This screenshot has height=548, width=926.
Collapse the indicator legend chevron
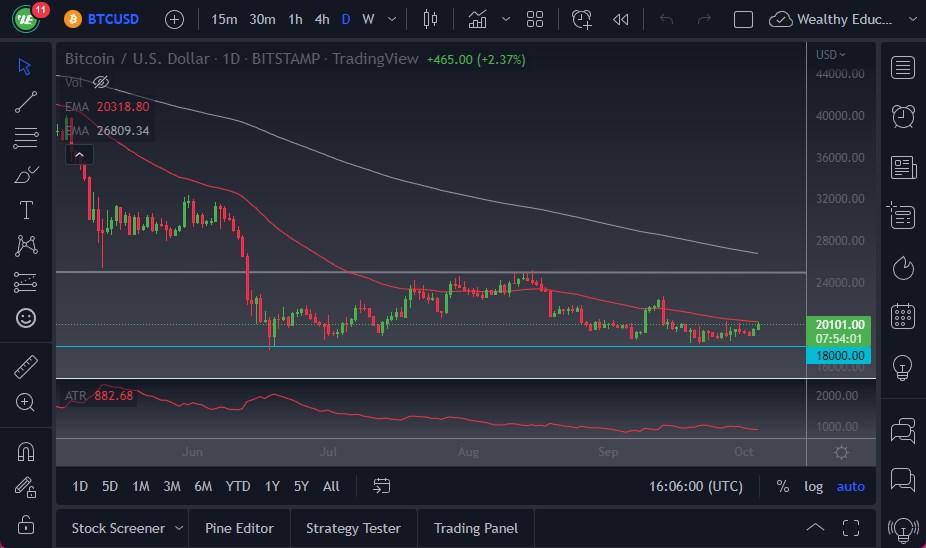78,154
